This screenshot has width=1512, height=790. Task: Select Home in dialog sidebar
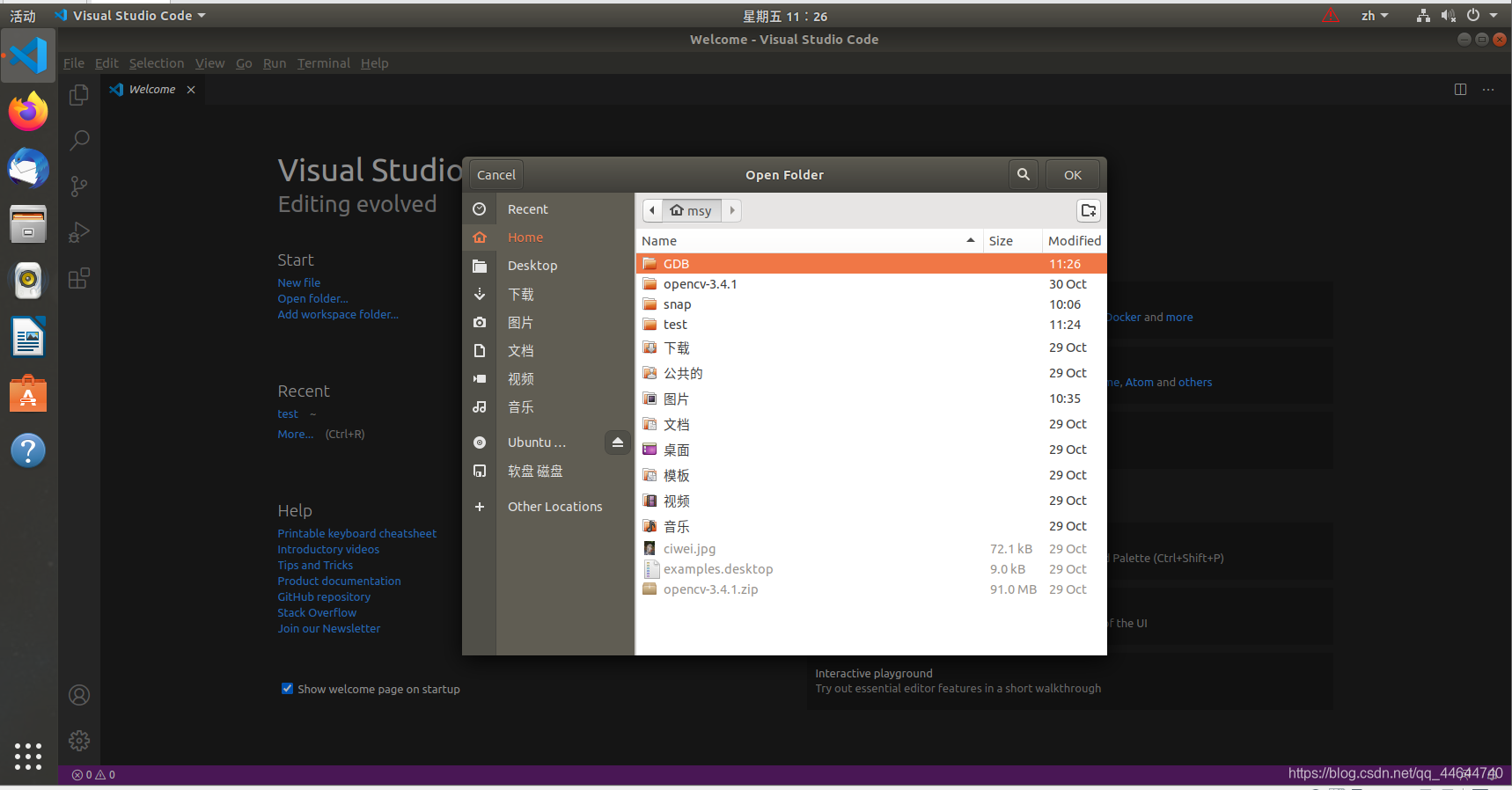coord(547,238)
